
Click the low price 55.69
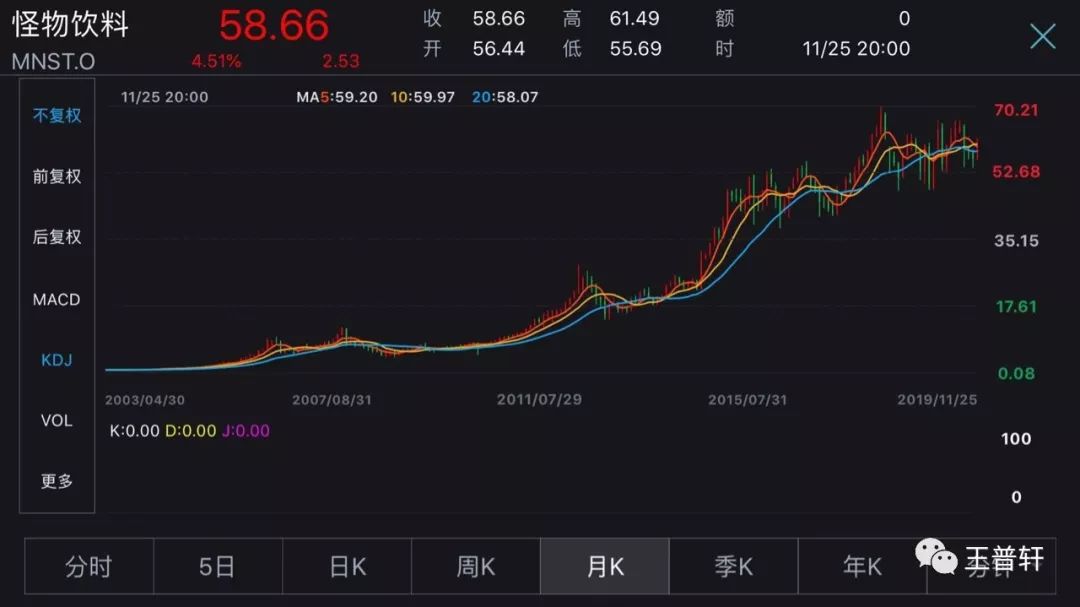635,48
